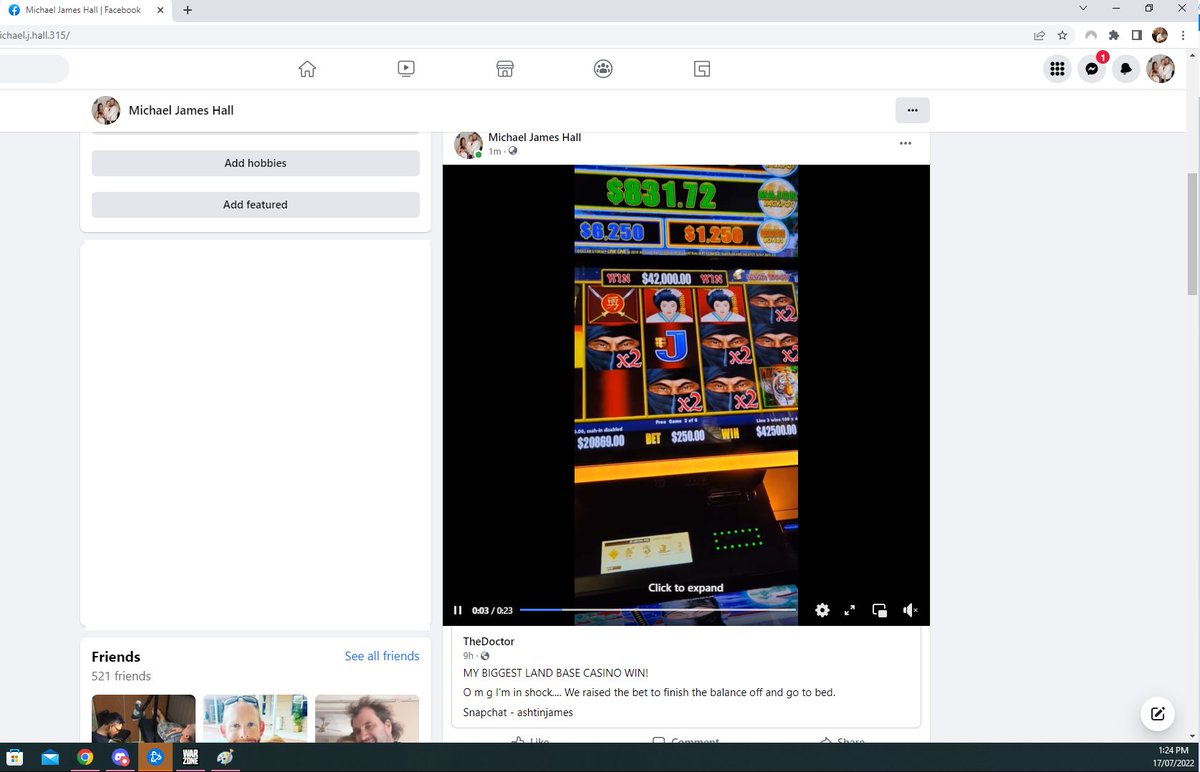Click the grayed extension icon next to the star
The height and width of the screenshot is (772, 1200).
[x=1090, y=35]
